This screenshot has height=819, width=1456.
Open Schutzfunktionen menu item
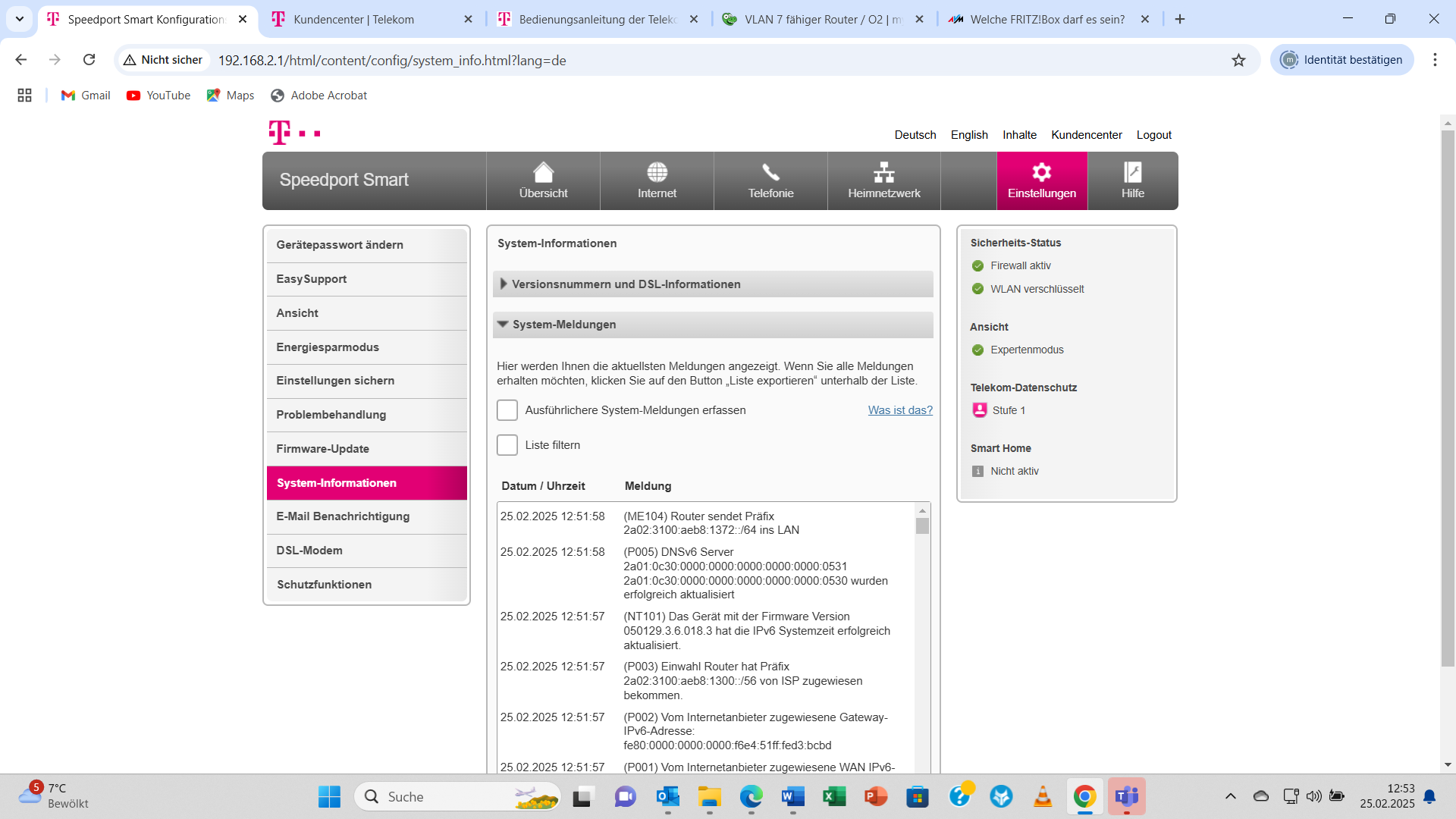(367, 585)
